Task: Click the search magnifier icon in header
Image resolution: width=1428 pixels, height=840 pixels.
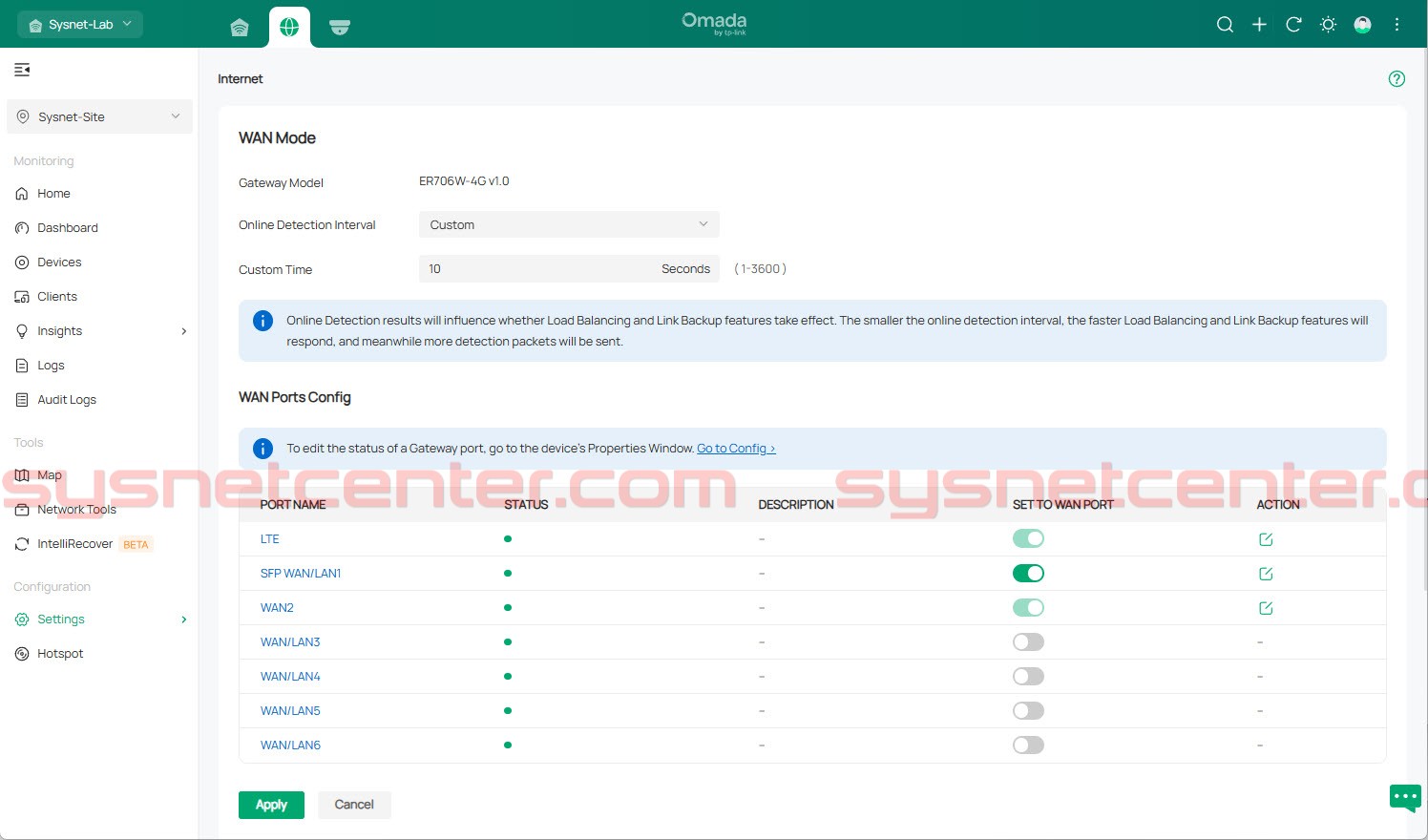Action: [1225, 25]
